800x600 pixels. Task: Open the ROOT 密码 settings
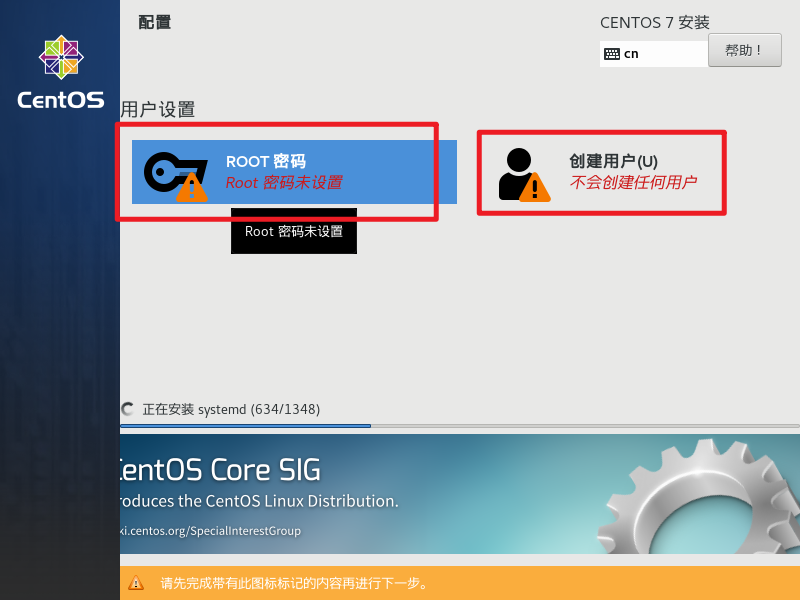[x=294, y=172]
